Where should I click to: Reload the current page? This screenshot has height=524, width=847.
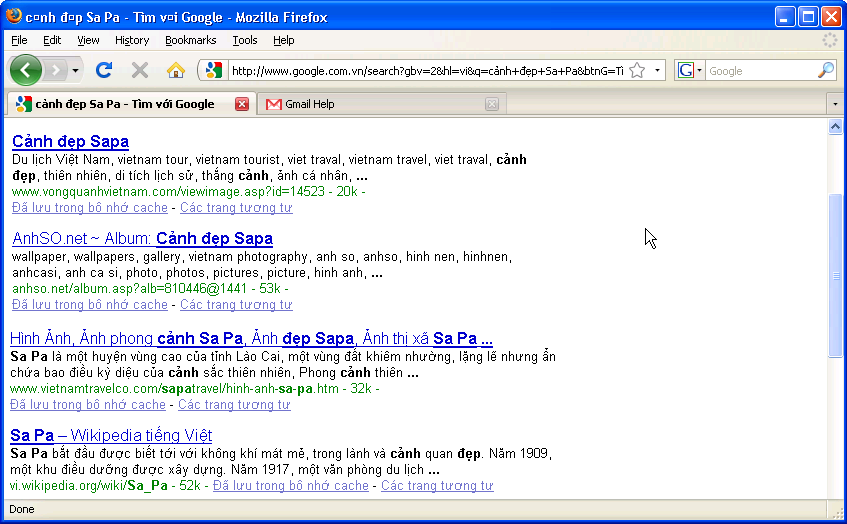[x=104, y=70]
